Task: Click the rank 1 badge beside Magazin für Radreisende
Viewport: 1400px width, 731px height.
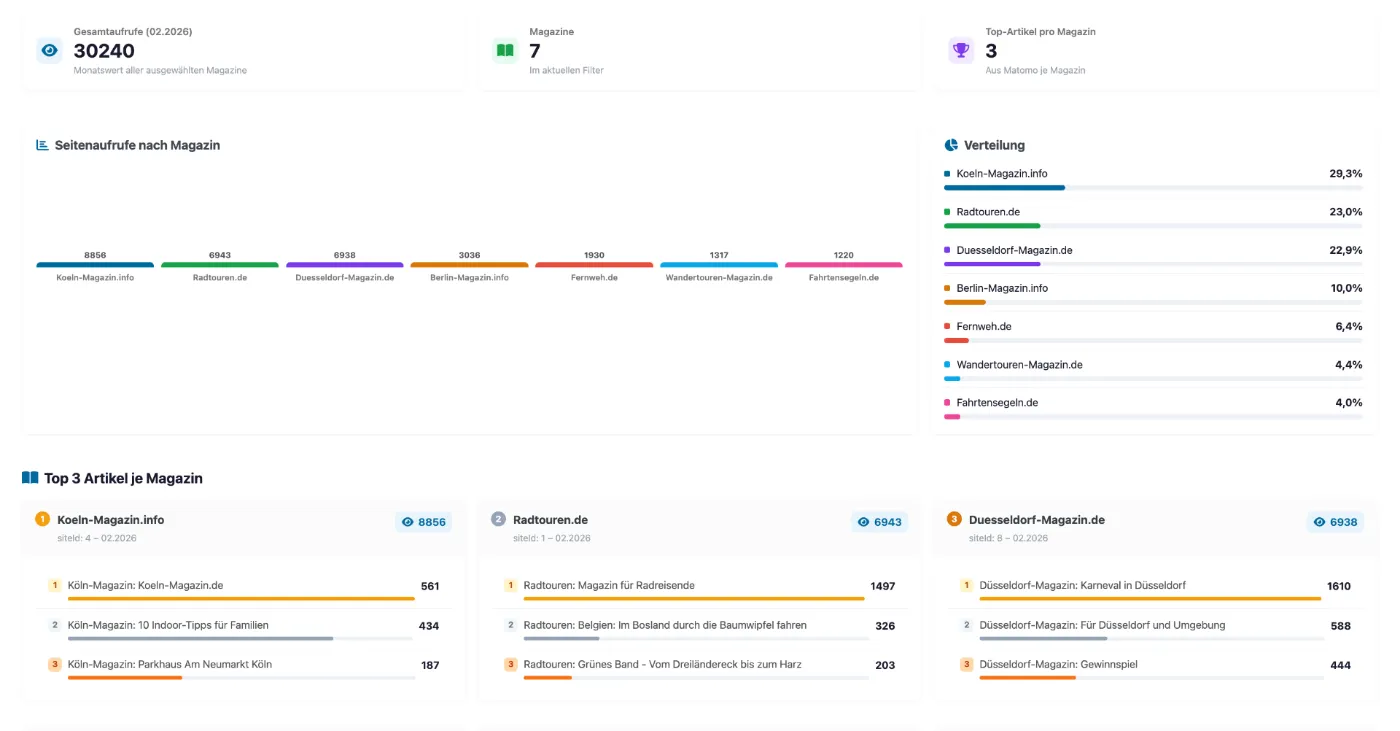Action: click(510, 585)
